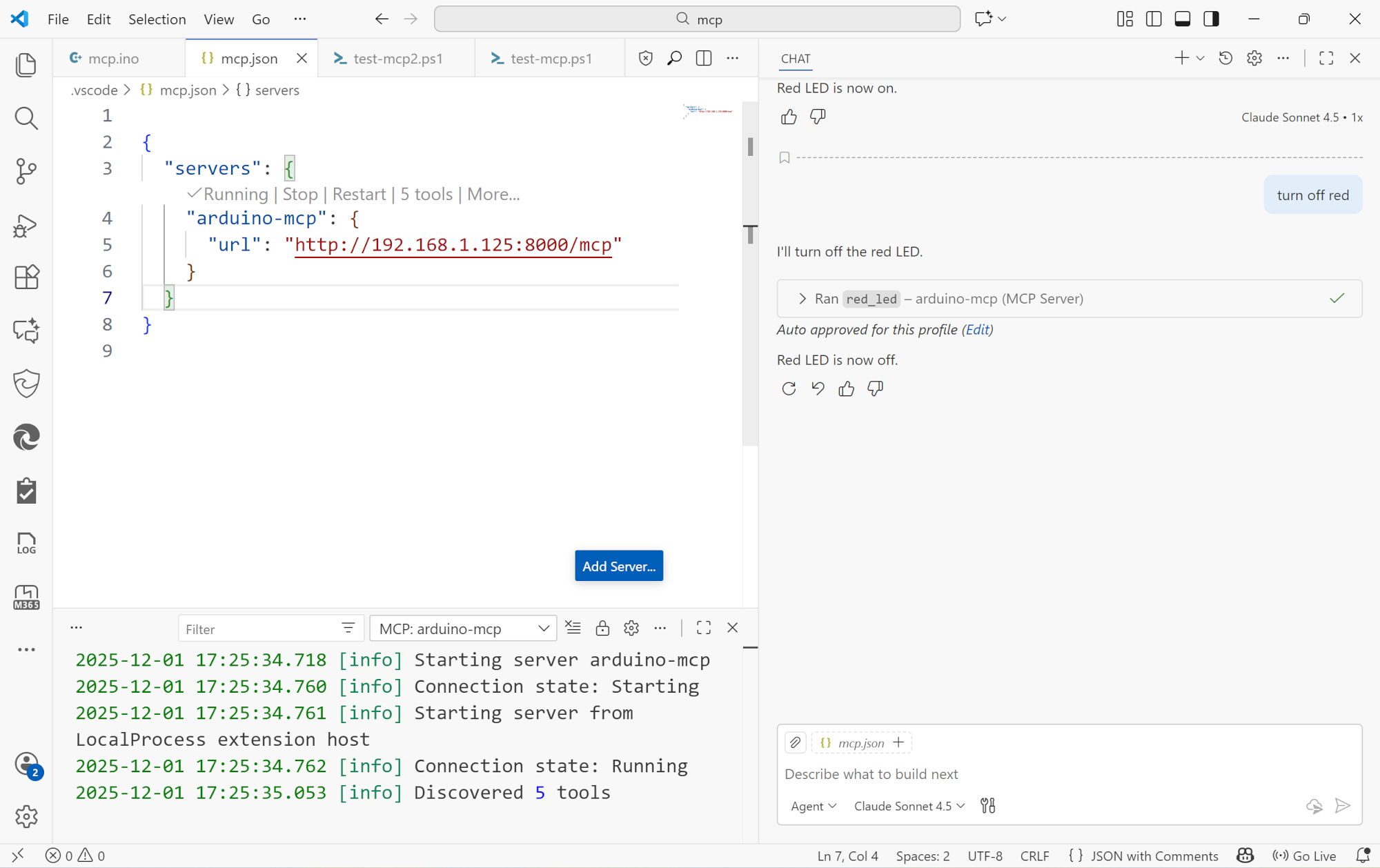Toggle the bottom panel layout
The image size is (1380, 868).
1182,19
